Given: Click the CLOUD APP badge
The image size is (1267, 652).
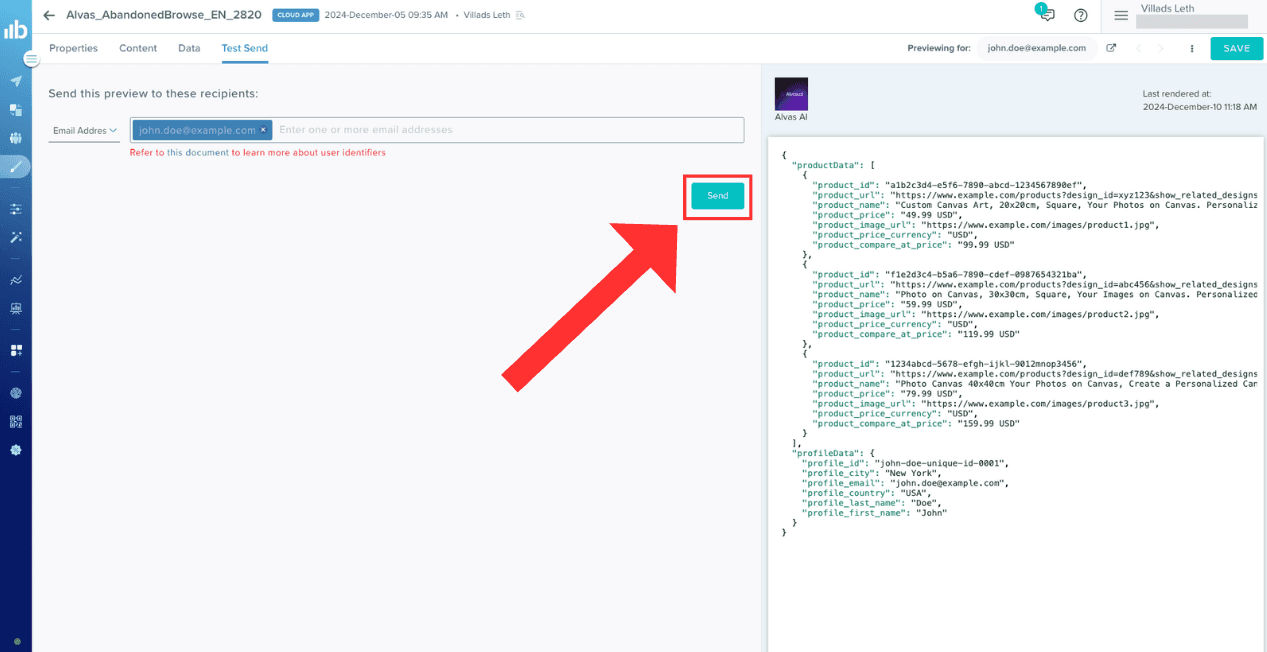Looking at the screenshot, I should (295, 15).
